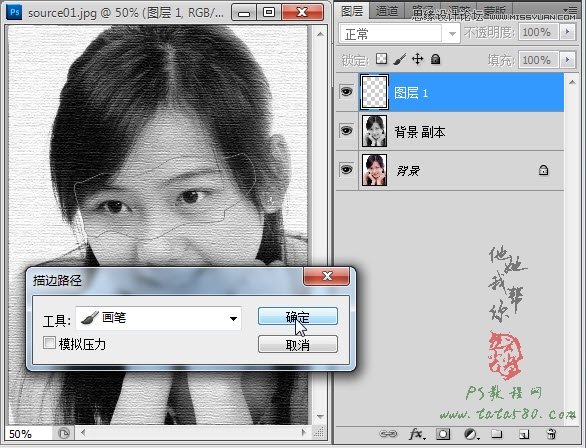Click the lock image pixels brush icon
Image resolution: width=586 pixels, height=448 pixels.
pyautogui.click(x=400, y=59)
